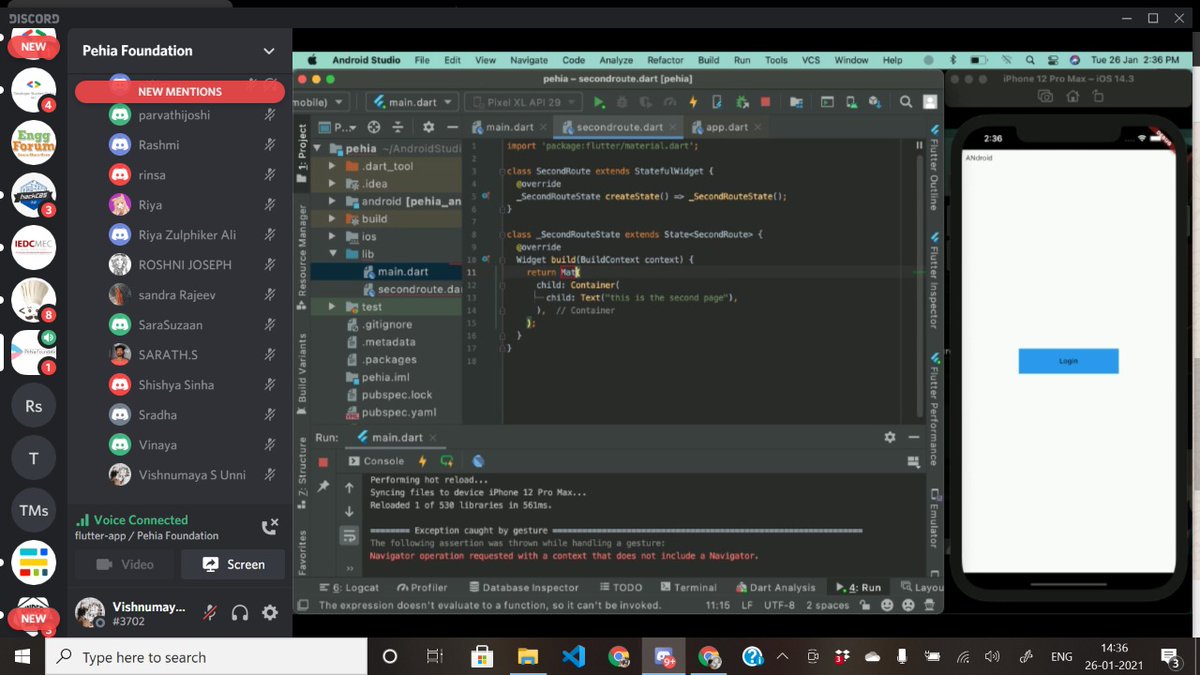Open the Navigate menu in Android Studio
The height and width of the screenshot is (675, 1200).
coord(529,60)
